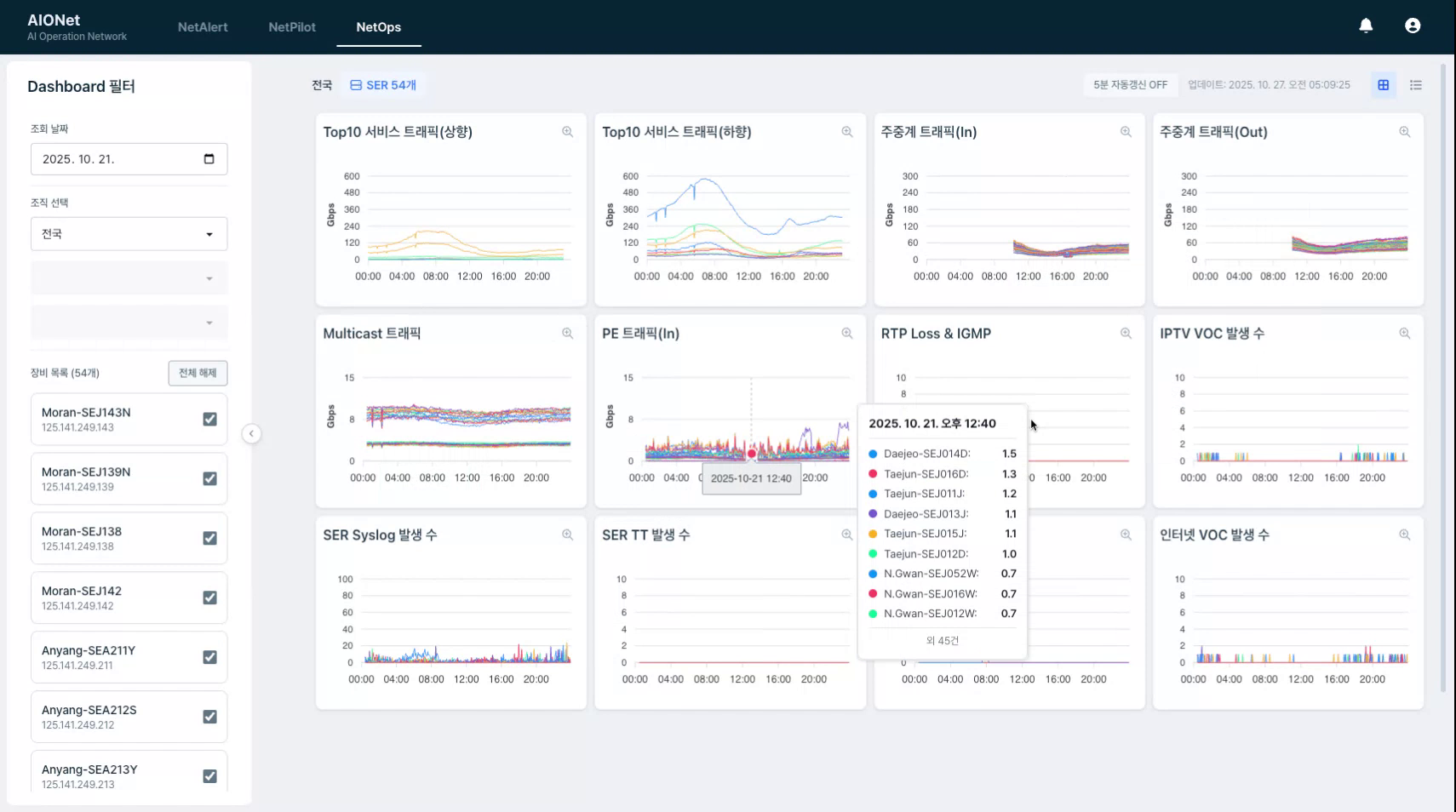Screen dimensions: 1456x812
Task: Collapse the Dashboard filter sidebar arrow
Action: pos(251,434)
